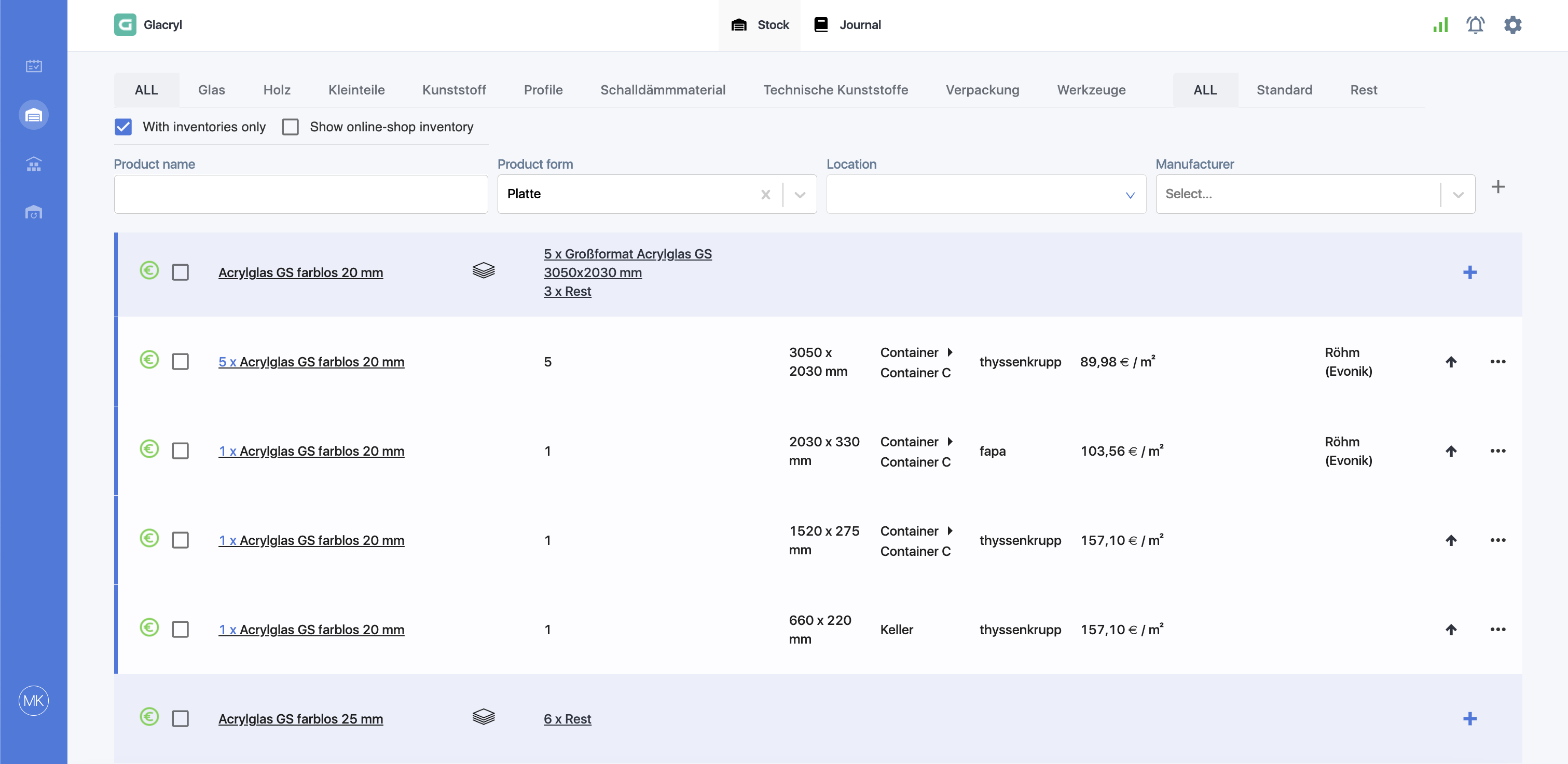
Task: Select the Acrylglas GS farblos 20 mm group checkbox
Action: [180, 272]
